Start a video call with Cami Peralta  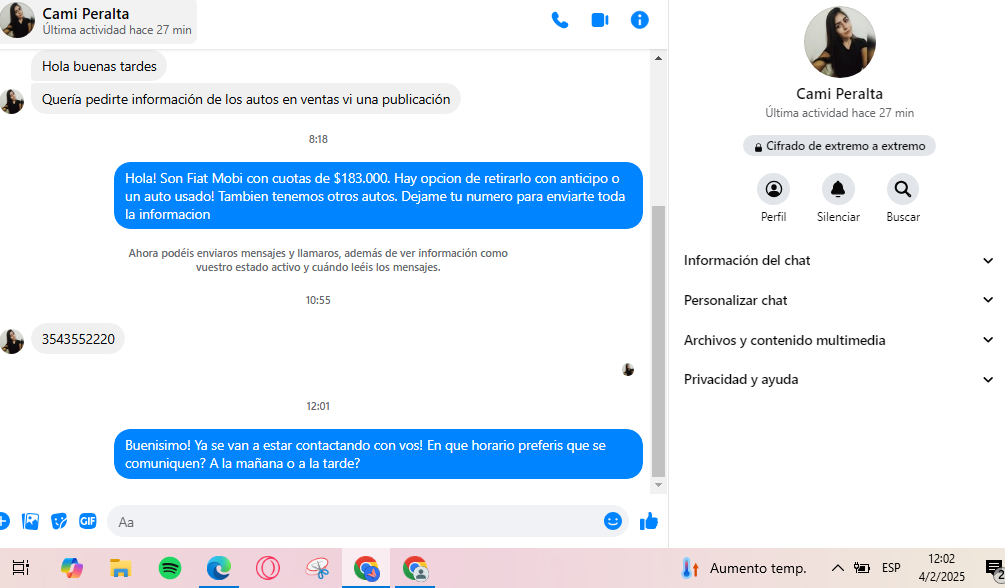(600, 21)
